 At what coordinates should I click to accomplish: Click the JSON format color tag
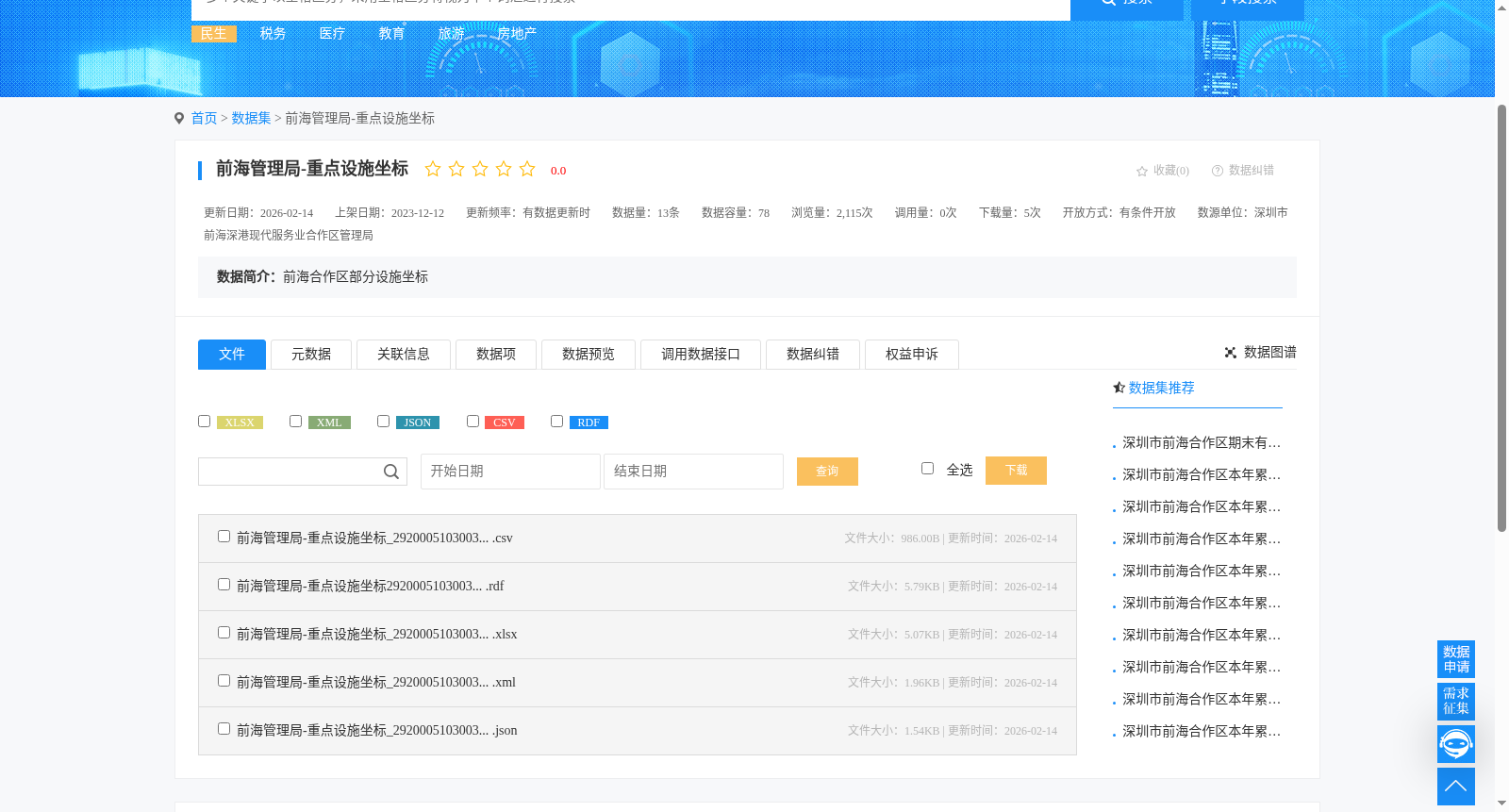tap(418, 423)
